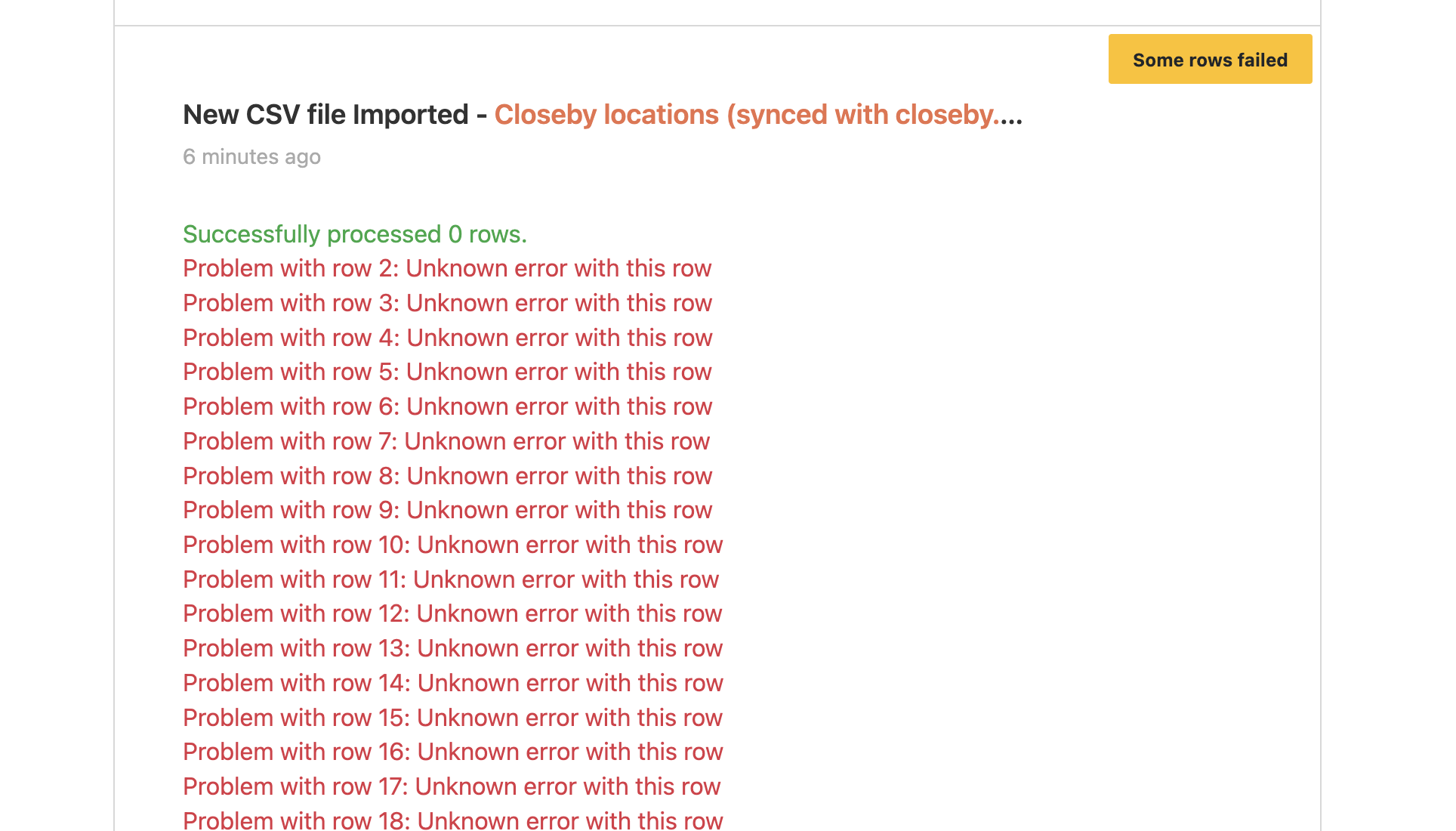Click the row 7 error line
This screenshot has height=831, width=1456.
point(446,441)
